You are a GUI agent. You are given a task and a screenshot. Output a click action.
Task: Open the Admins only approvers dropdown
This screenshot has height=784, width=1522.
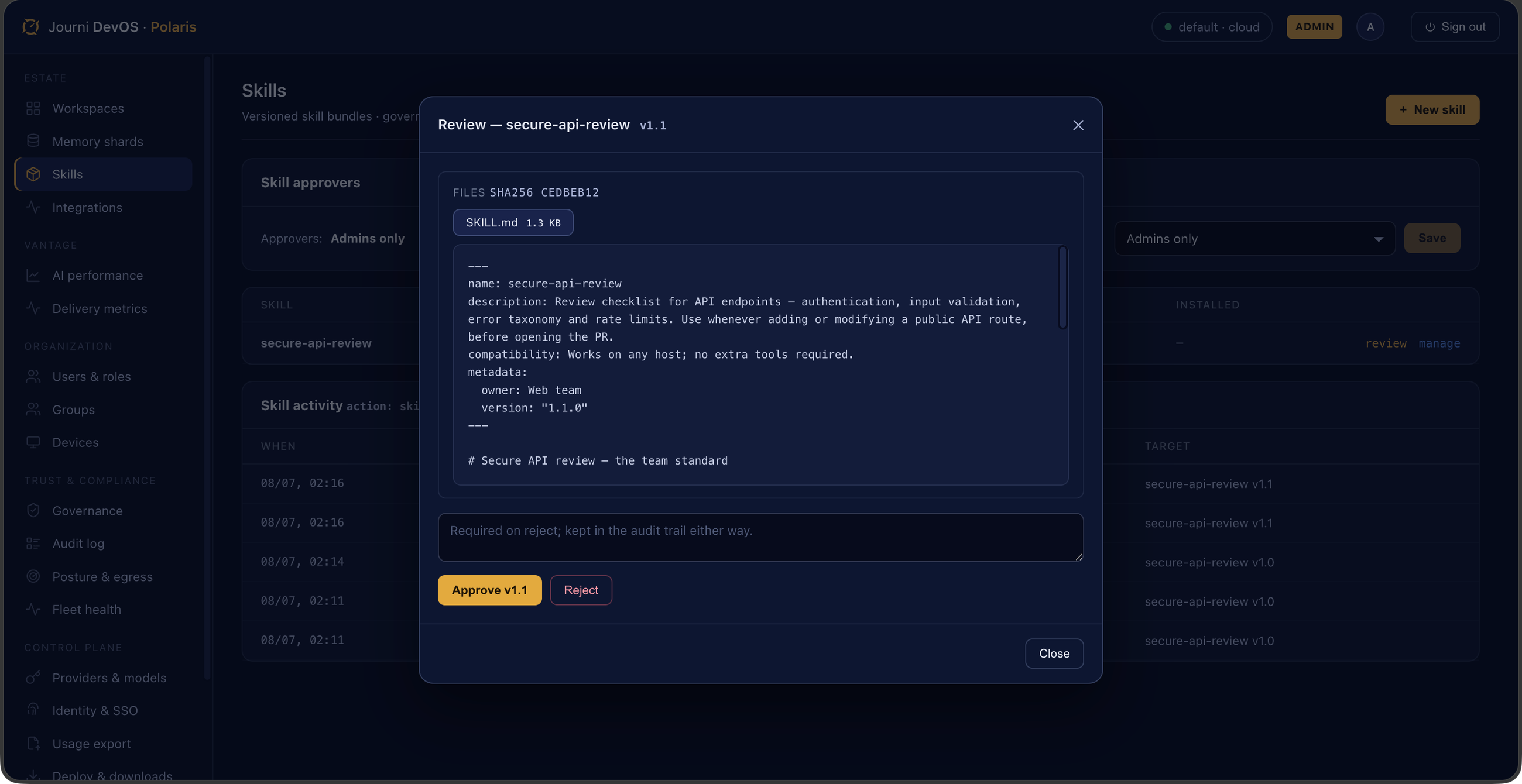1254,239
